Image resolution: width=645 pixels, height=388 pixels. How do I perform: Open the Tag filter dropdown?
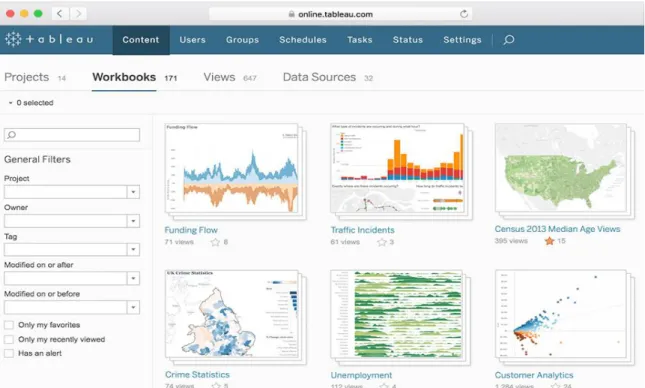click(x=133, y=249)
